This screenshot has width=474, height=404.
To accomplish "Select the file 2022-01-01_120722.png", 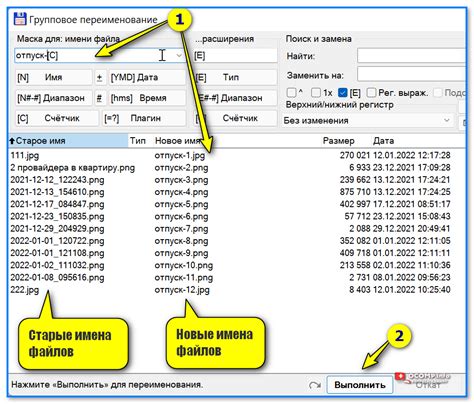I will [x=57, y=241].
